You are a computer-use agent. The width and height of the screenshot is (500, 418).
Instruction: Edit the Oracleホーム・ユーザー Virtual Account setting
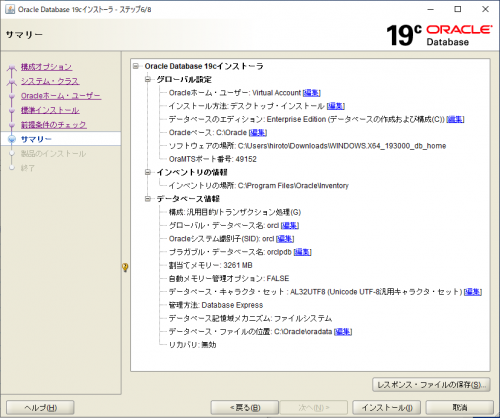tap(312, 93)
